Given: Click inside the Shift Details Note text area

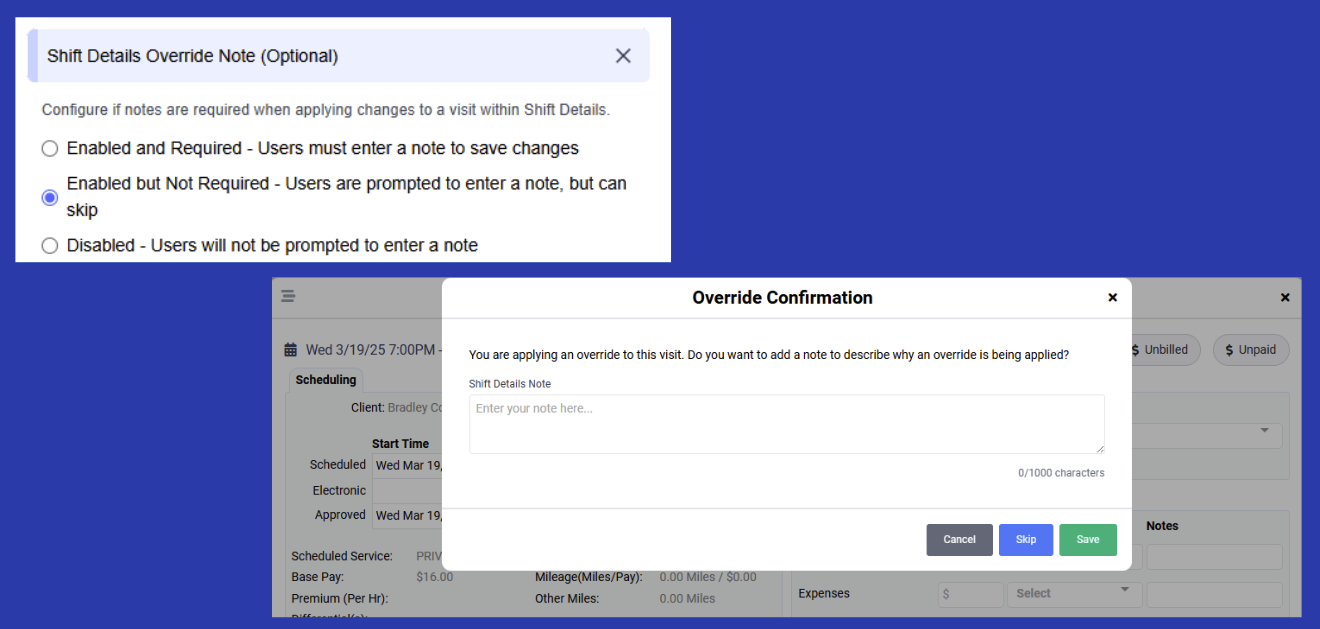Looking at the screenshot, I should [x=787, y=422].
